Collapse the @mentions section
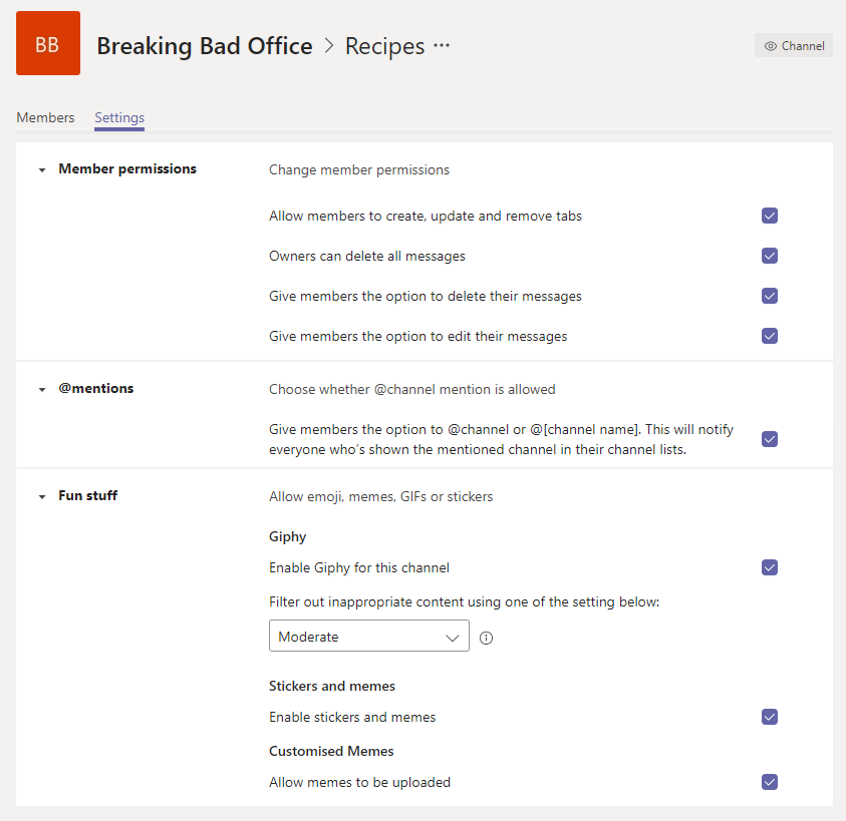846x821 pixels. (42, 389)
